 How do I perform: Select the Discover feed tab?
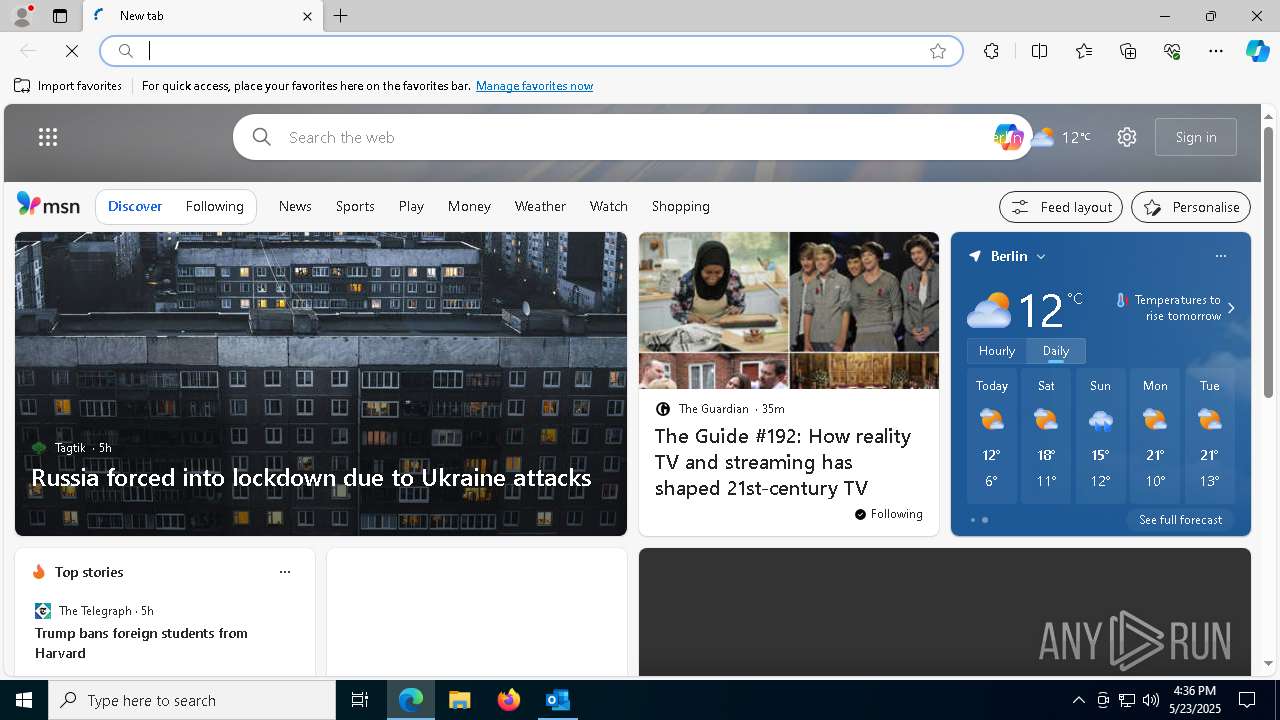[135, 206]
